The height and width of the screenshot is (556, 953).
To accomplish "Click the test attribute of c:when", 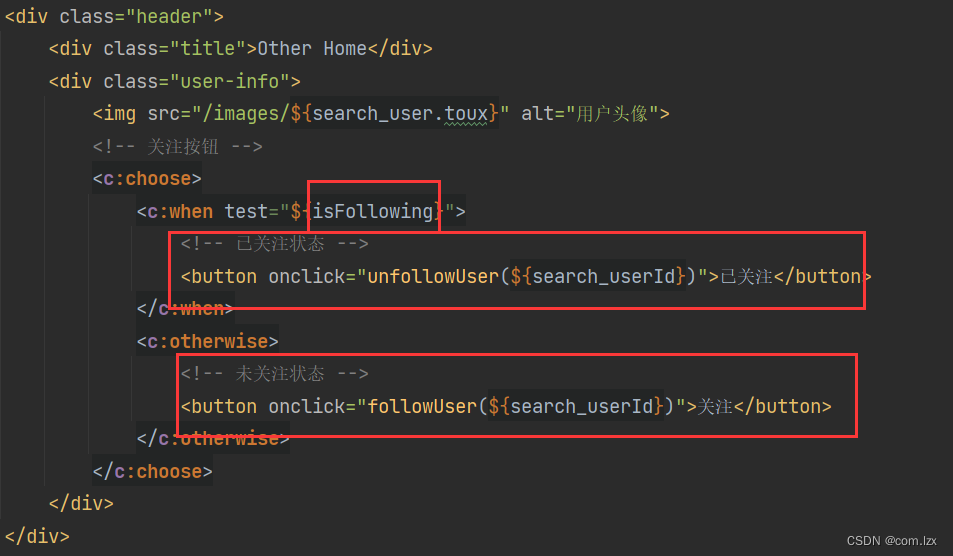I will (x=246, y=211).
